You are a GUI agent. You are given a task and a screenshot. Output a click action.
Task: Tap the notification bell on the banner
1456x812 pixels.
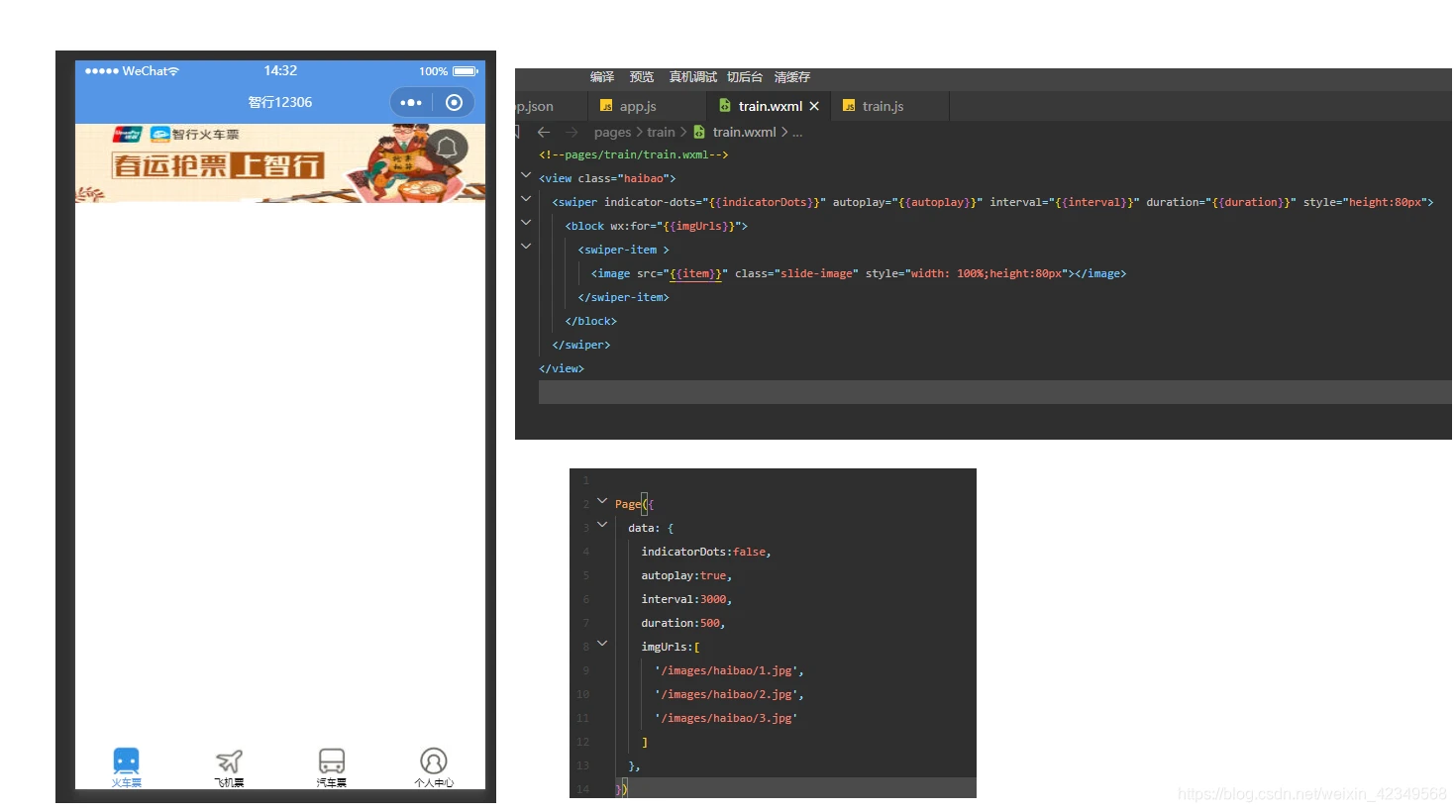click(x=447, y=149)
